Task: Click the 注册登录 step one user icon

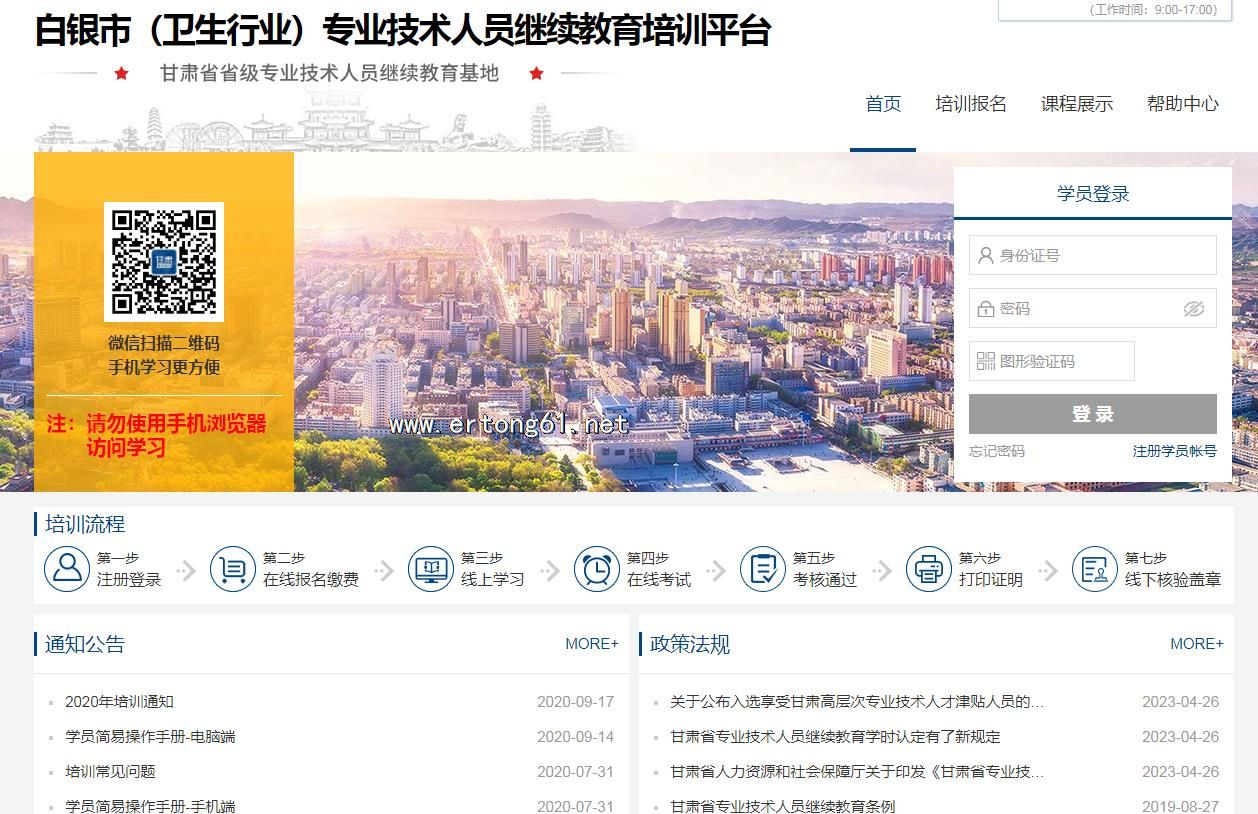Action: click(x=67, y=569)
